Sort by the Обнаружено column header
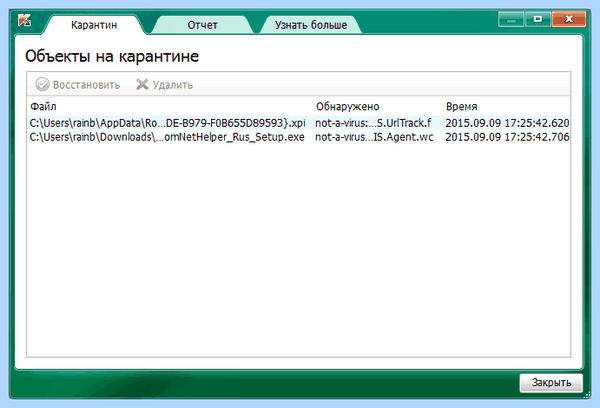Screen dimensions: 600x408 (347, 106)
